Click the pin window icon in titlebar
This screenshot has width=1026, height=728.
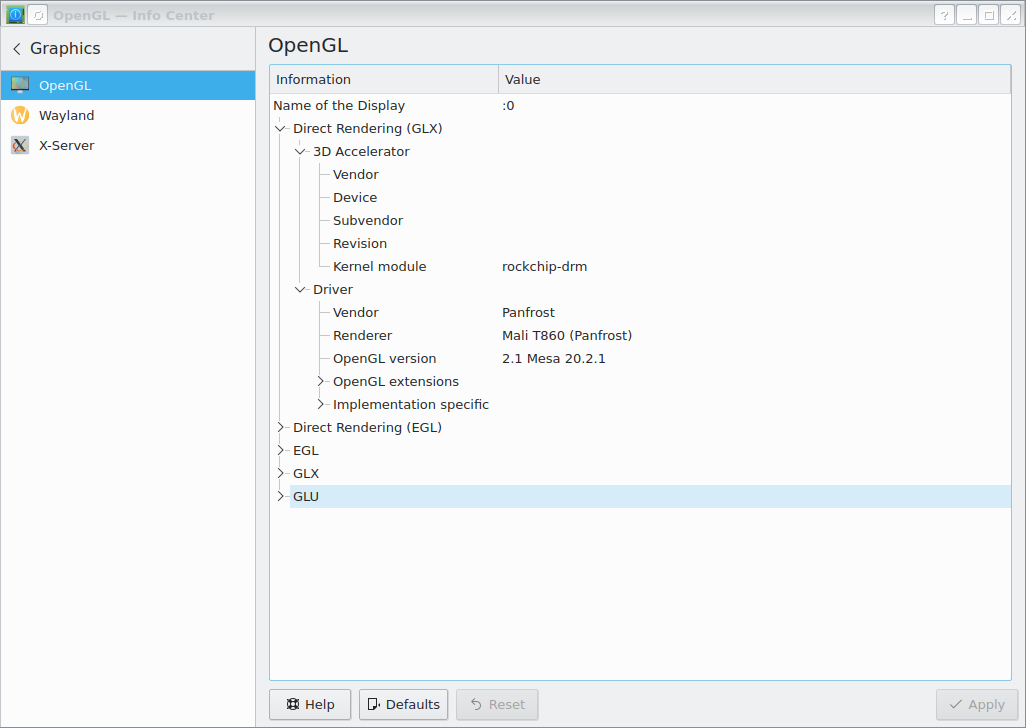pyautogui.click(x=37, y=15)
